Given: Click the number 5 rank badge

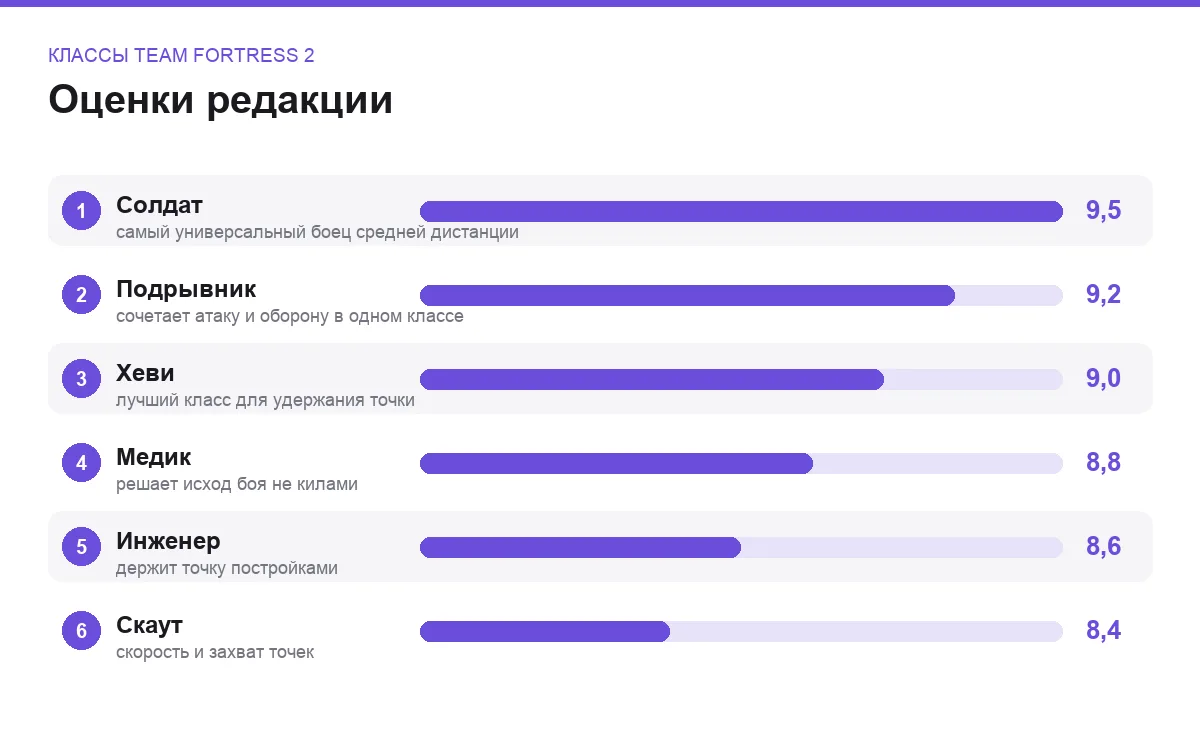Looking at the screenshot, I should 82,547.
